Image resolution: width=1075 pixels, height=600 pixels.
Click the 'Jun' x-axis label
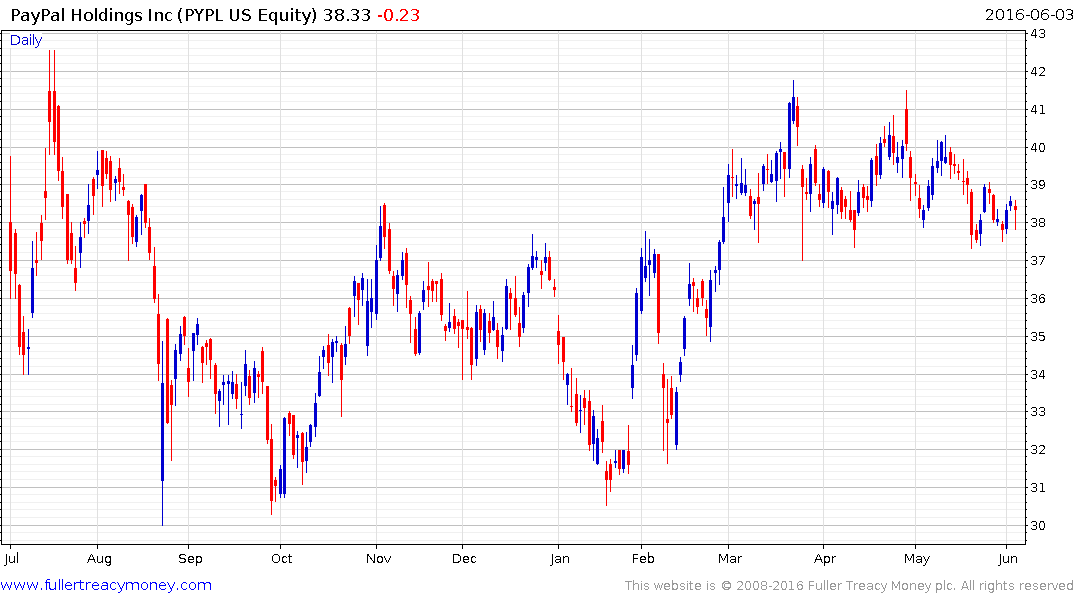1008,558
